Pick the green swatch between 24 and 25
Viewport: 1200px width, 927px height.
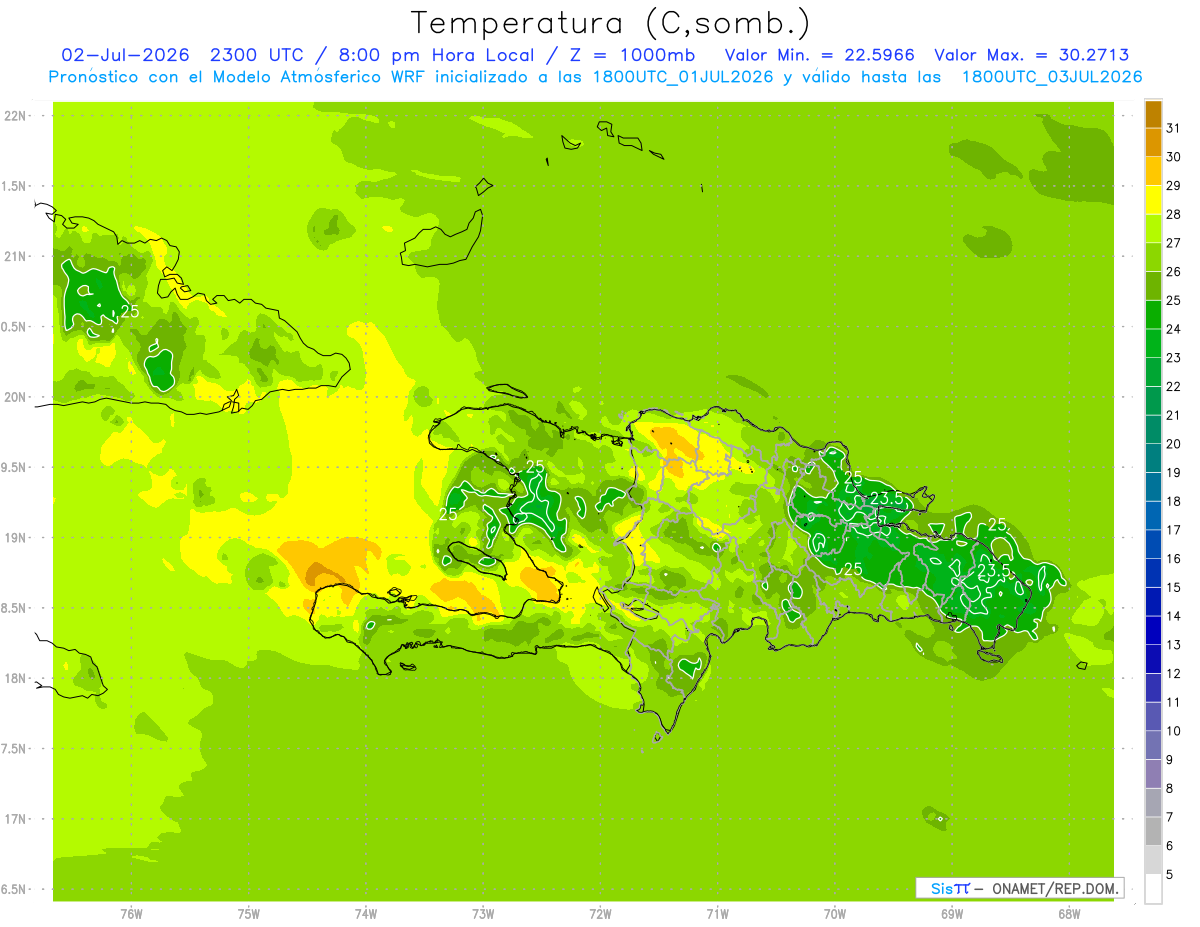(x=1153, y=315)
